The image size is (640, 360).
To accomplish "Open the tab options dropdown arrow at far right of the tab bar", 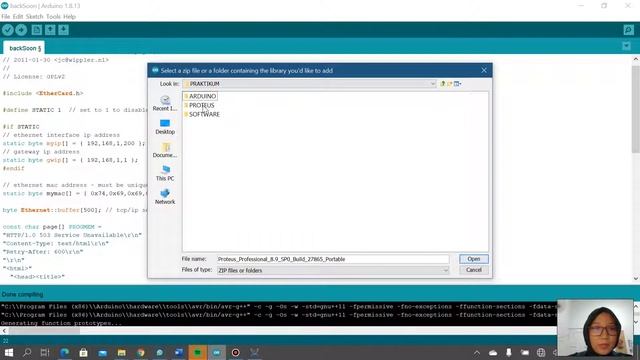I will [x=627, y=46].
